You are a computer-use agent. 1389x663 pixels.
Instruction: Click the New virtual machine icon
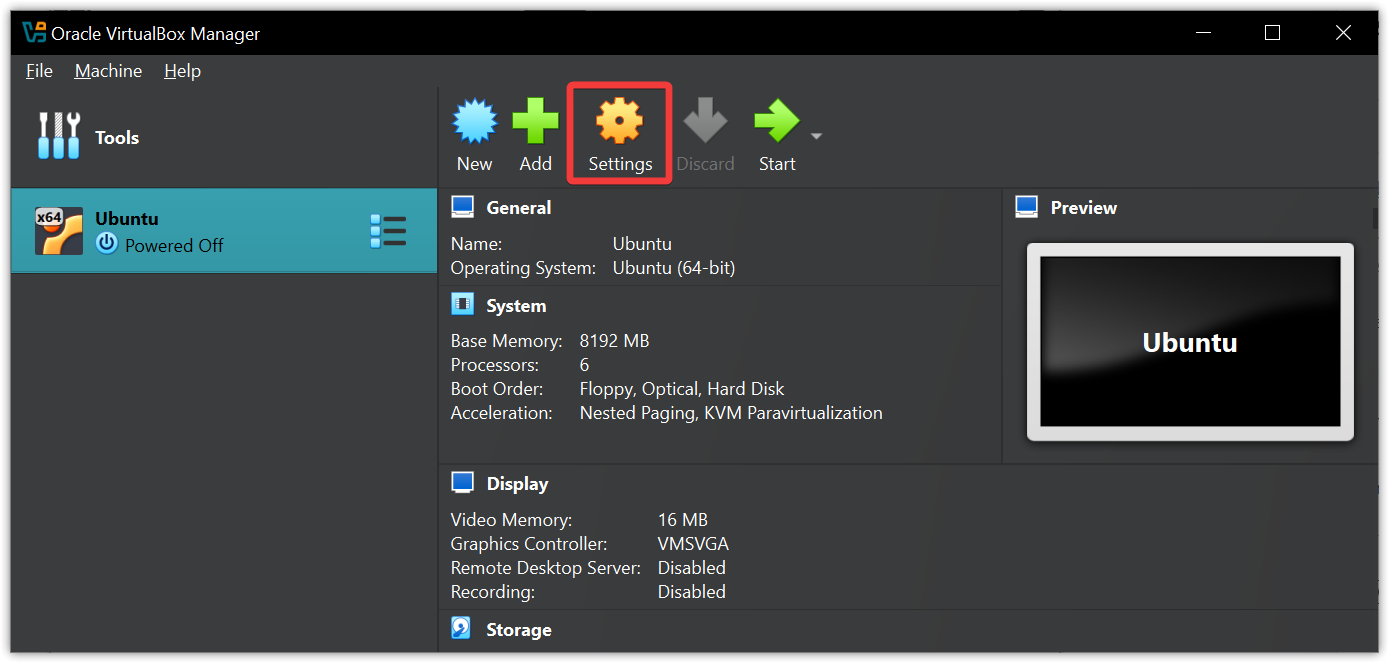pos(474,122)
